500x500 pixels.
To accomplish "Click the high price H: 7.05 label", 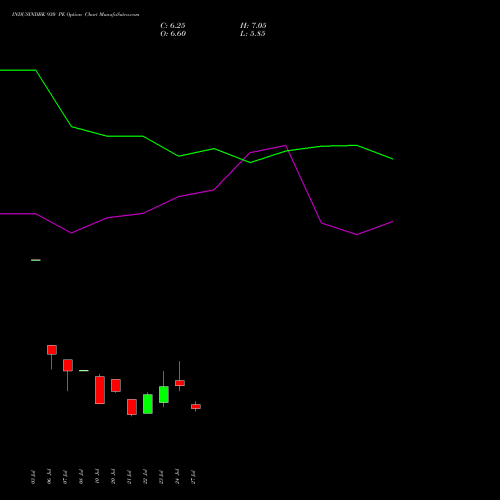I will click(x=253, y=26).
